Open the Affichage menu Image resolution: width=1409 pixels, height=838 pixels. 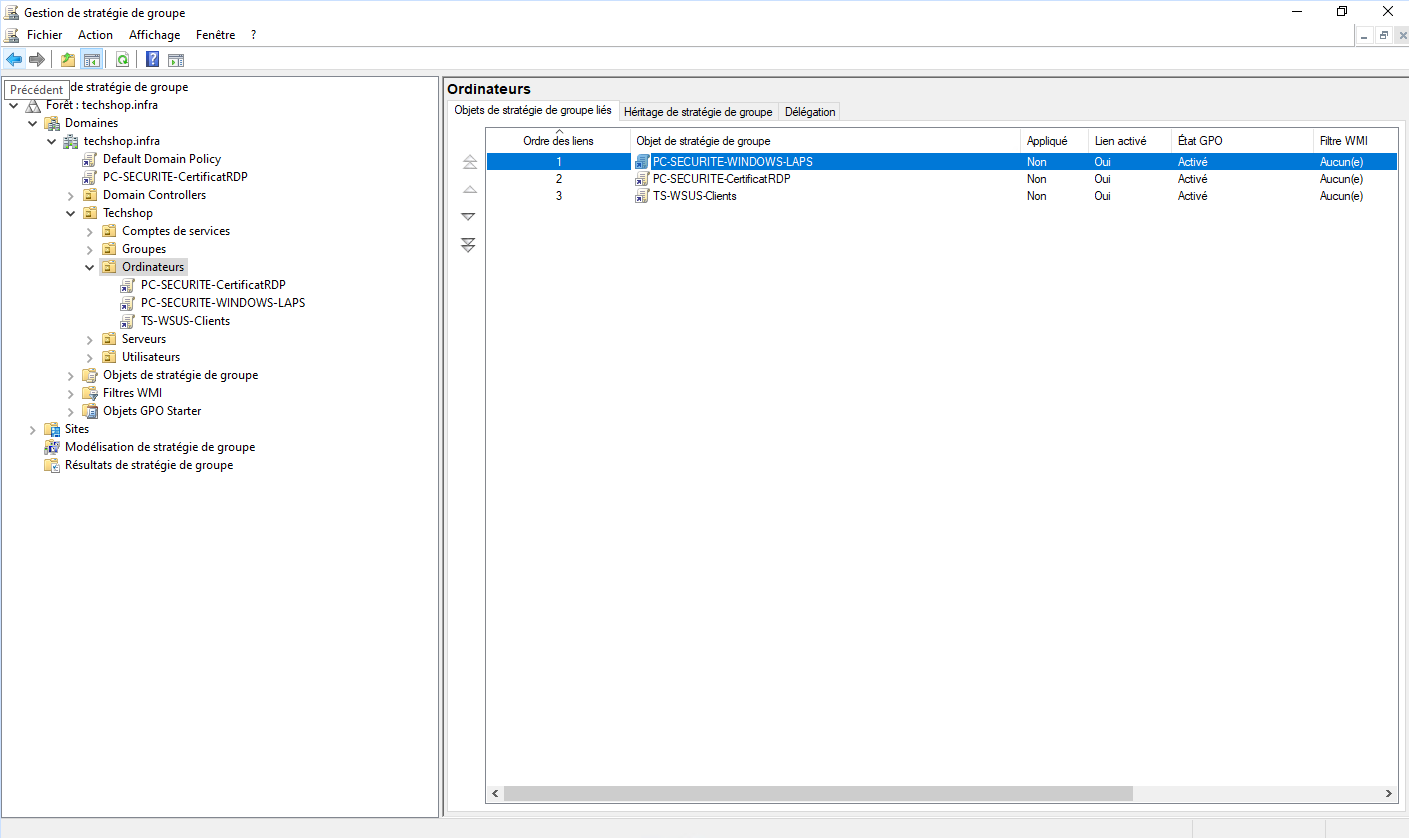(155, 35)
